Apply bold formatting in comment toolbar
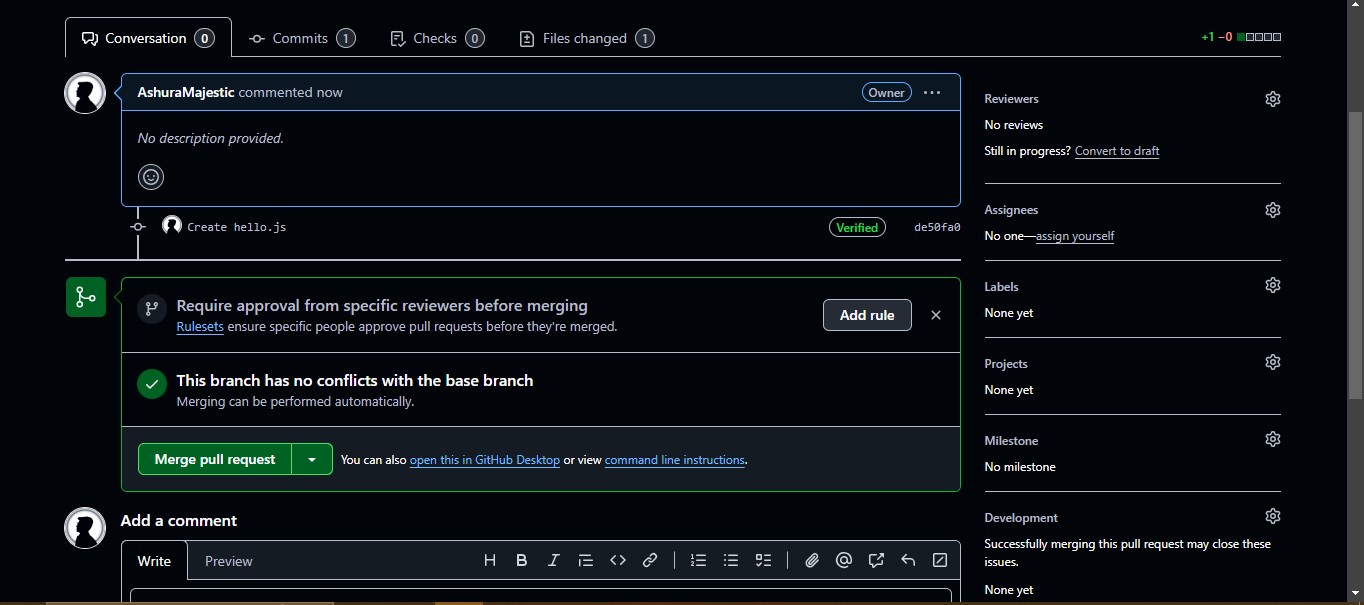The height and width of the screenshot is (605, 1364). coord(522,560)
